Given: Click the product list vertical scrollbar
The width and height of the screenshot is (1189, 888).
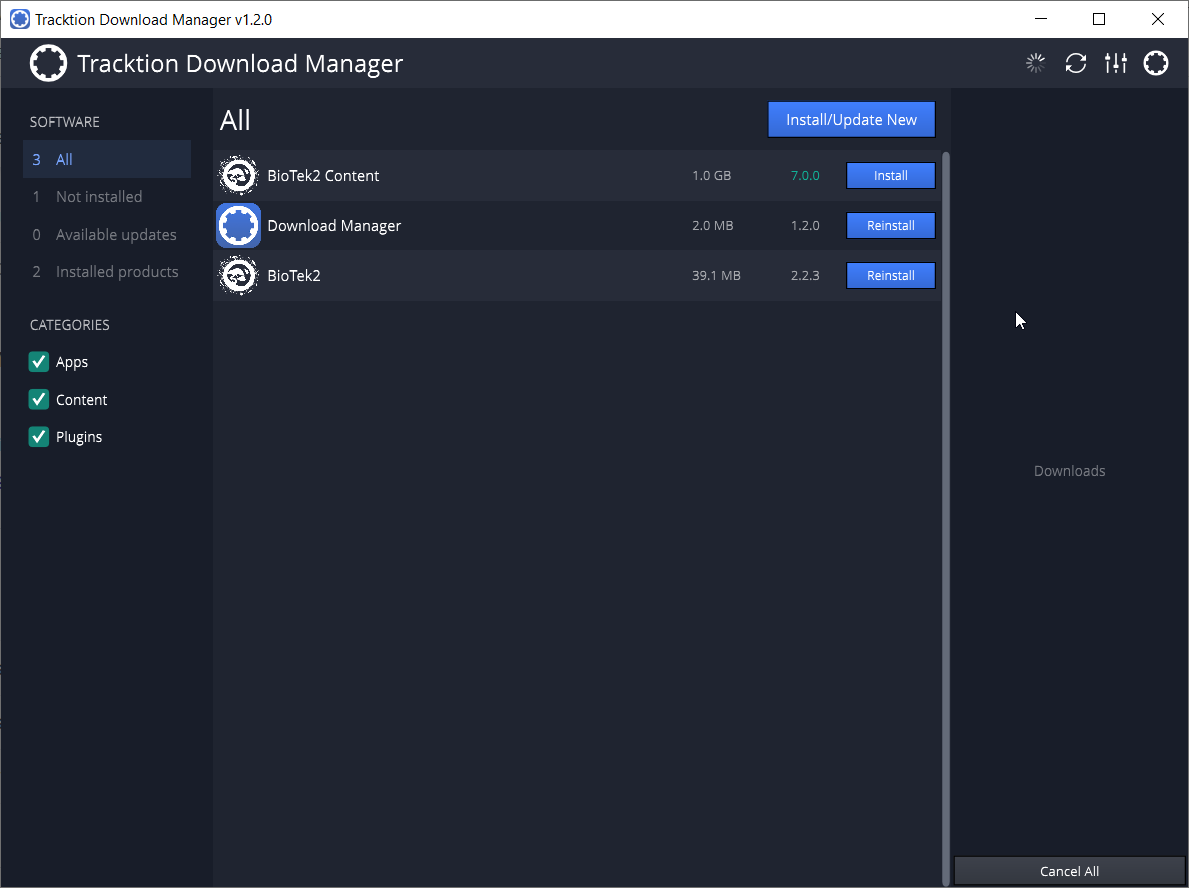Looking at the screenshot, I should click(x=946, y=500).
